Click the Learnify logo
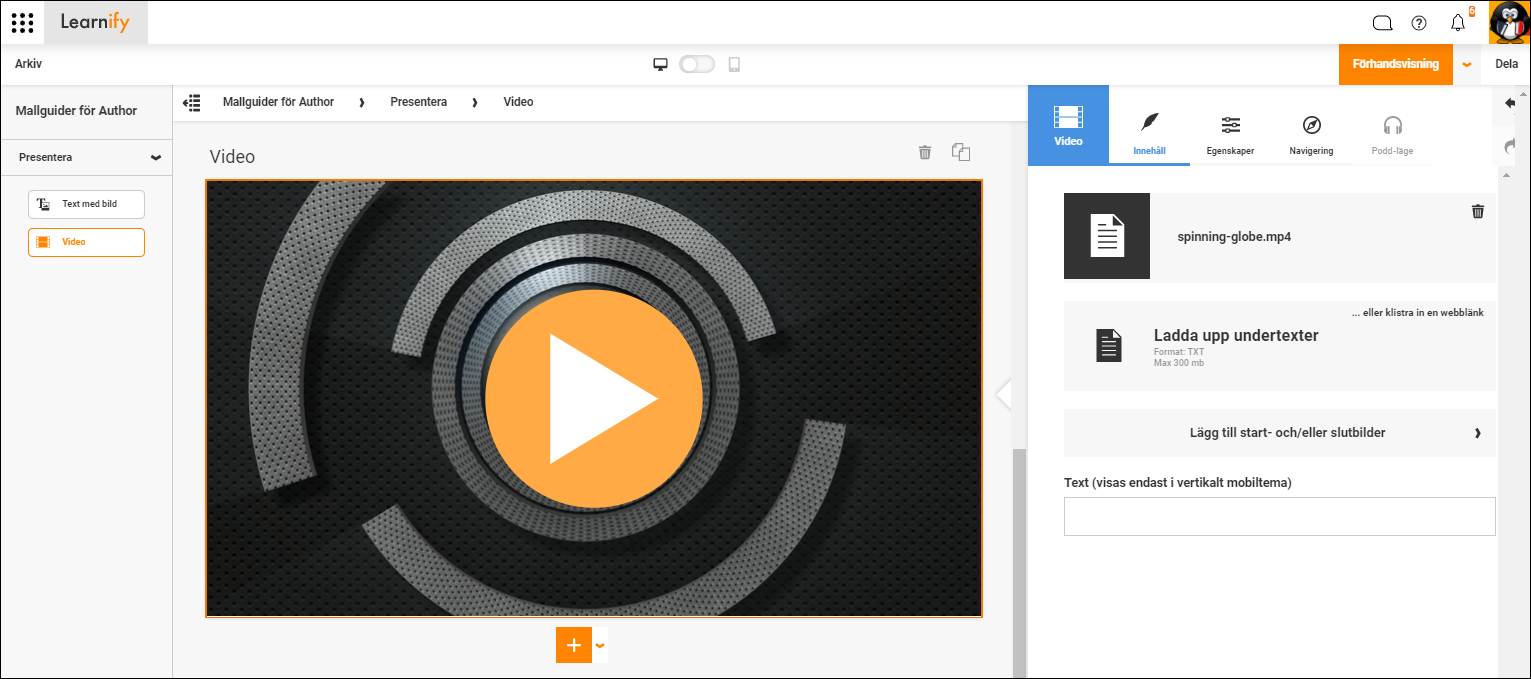The width and height of the screenshot is (1531, 679). pyautogui.click(x=95, y=22)
